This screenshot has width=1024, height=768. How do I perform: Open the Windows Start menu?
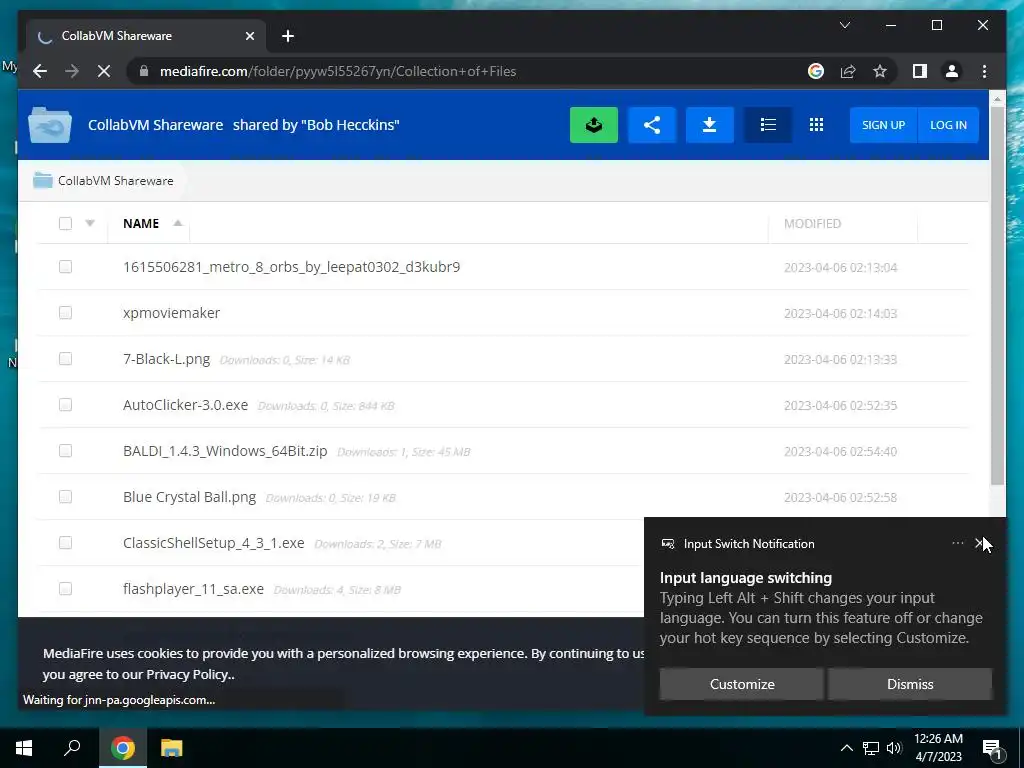tap(24, 748)
